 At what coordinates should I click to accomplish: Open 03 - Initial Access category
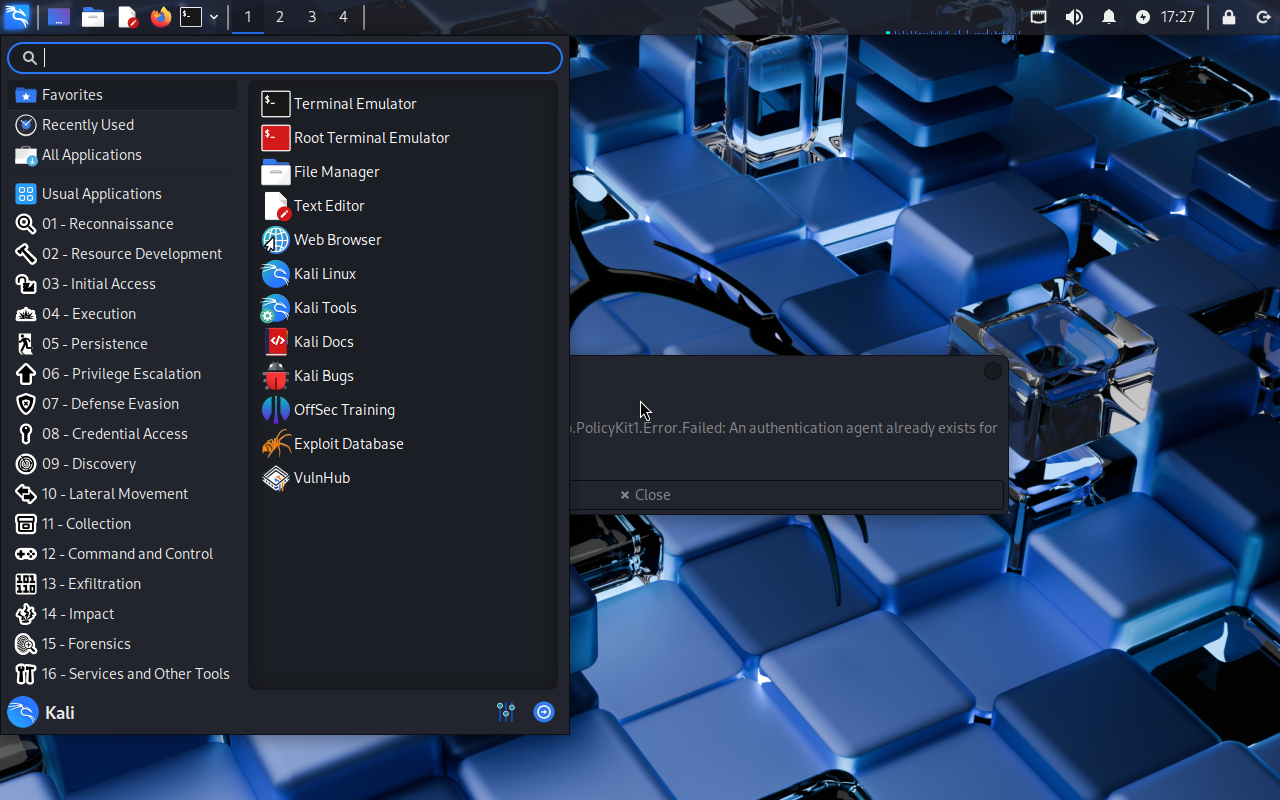[x=123, y=284]
